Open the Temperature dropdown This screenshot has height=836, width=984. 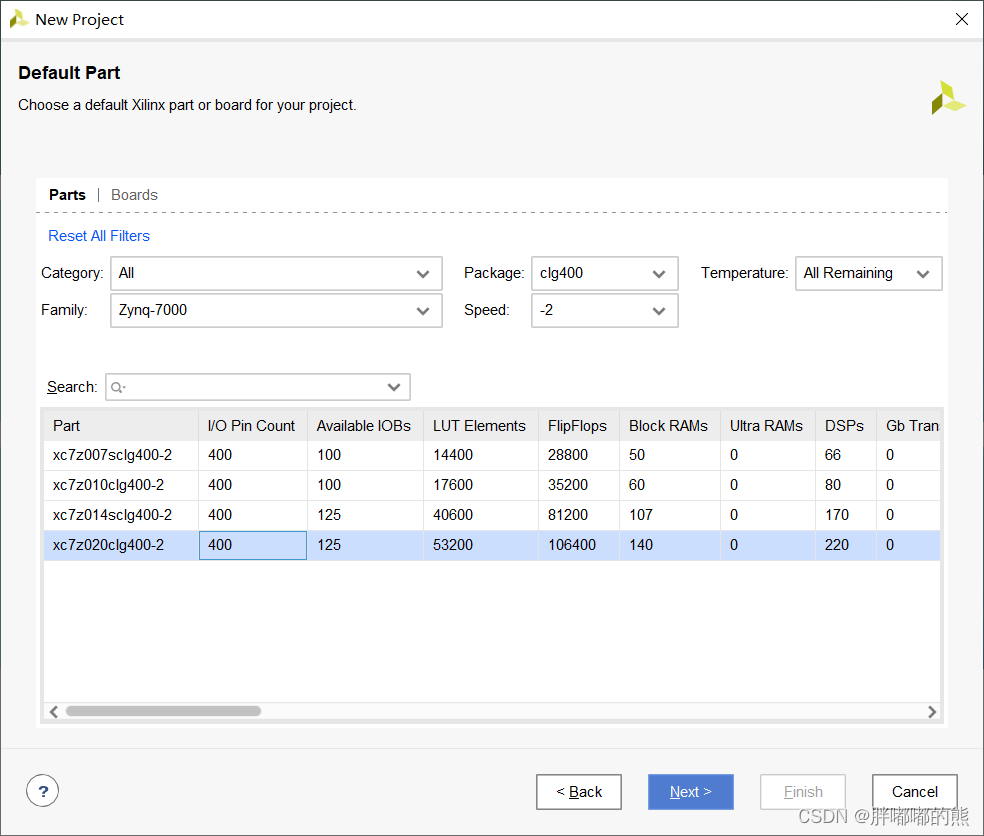(x=868, y=273)
